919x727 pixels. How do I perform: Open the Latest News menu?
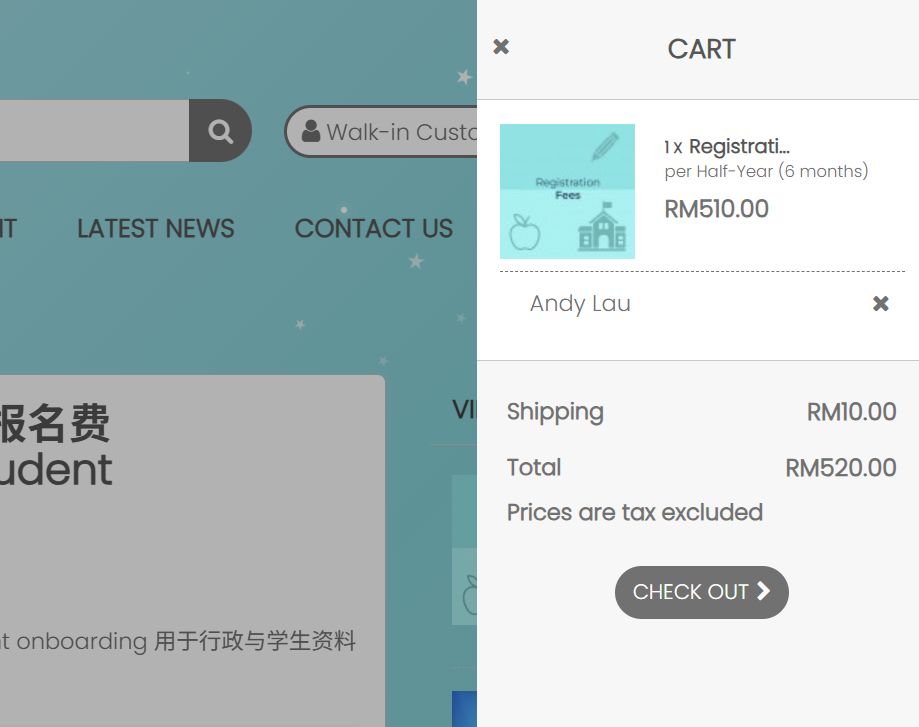click(155, 229)
